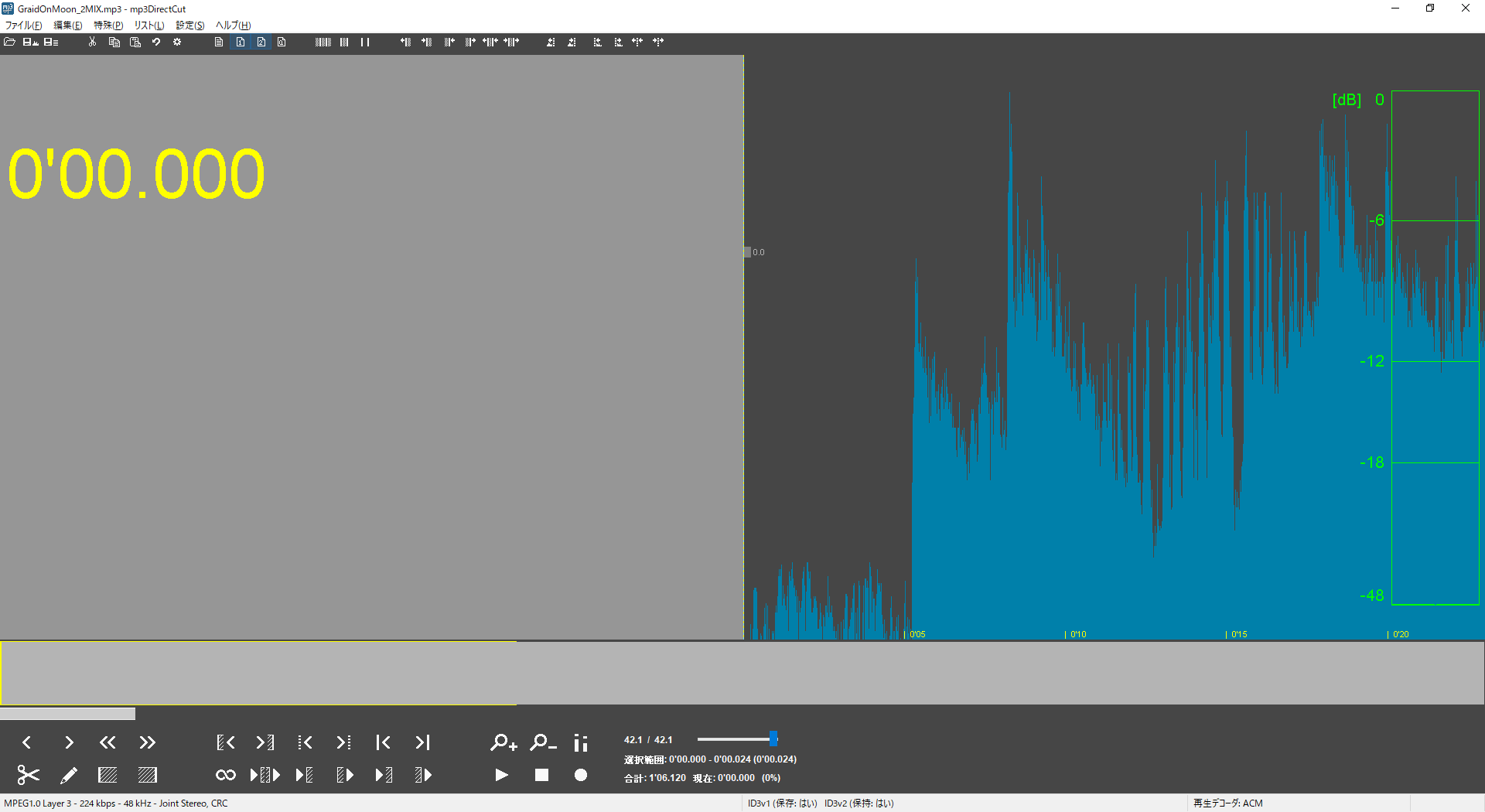Screen dimensions: 1485x812
Task: Click the yellow 0'00.000 time display
Action: tap(136, 174)
